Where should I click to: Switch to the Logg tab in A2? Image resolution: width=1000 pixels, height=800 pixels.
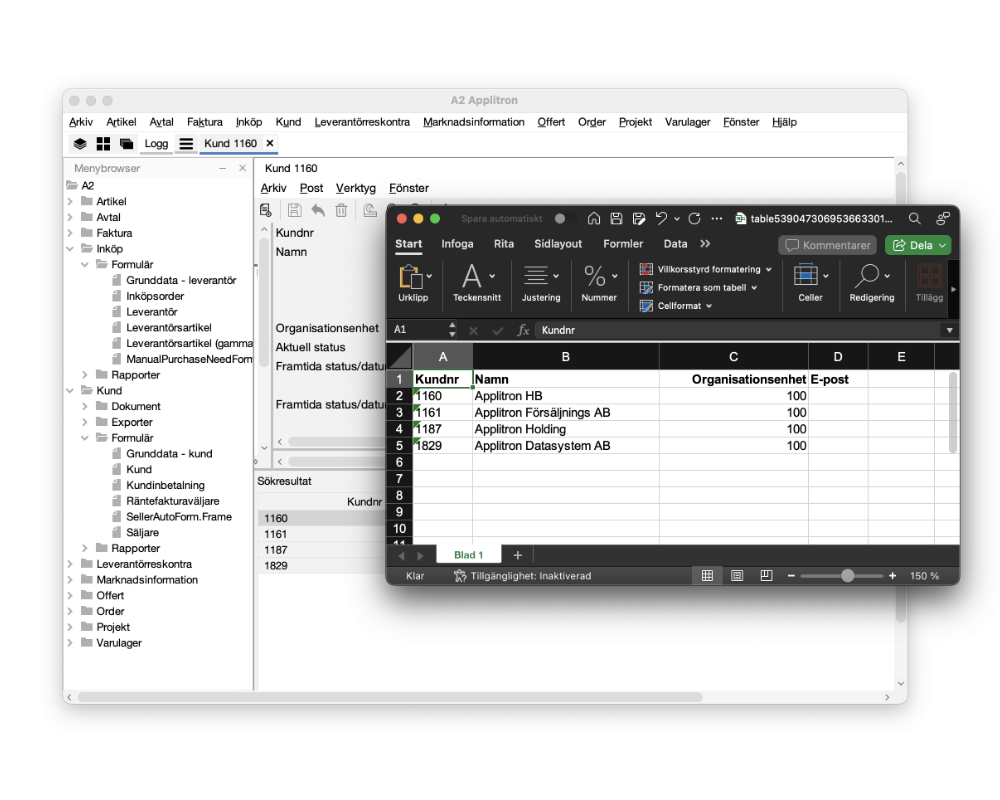(156, 144)
